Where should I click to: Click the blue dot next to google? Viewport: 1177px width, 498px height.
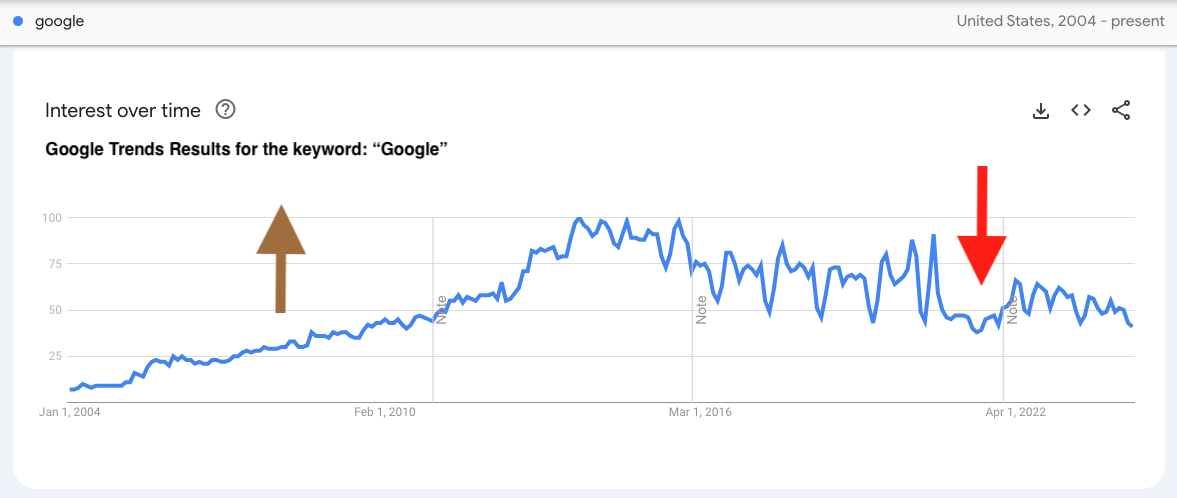(18, 21)
